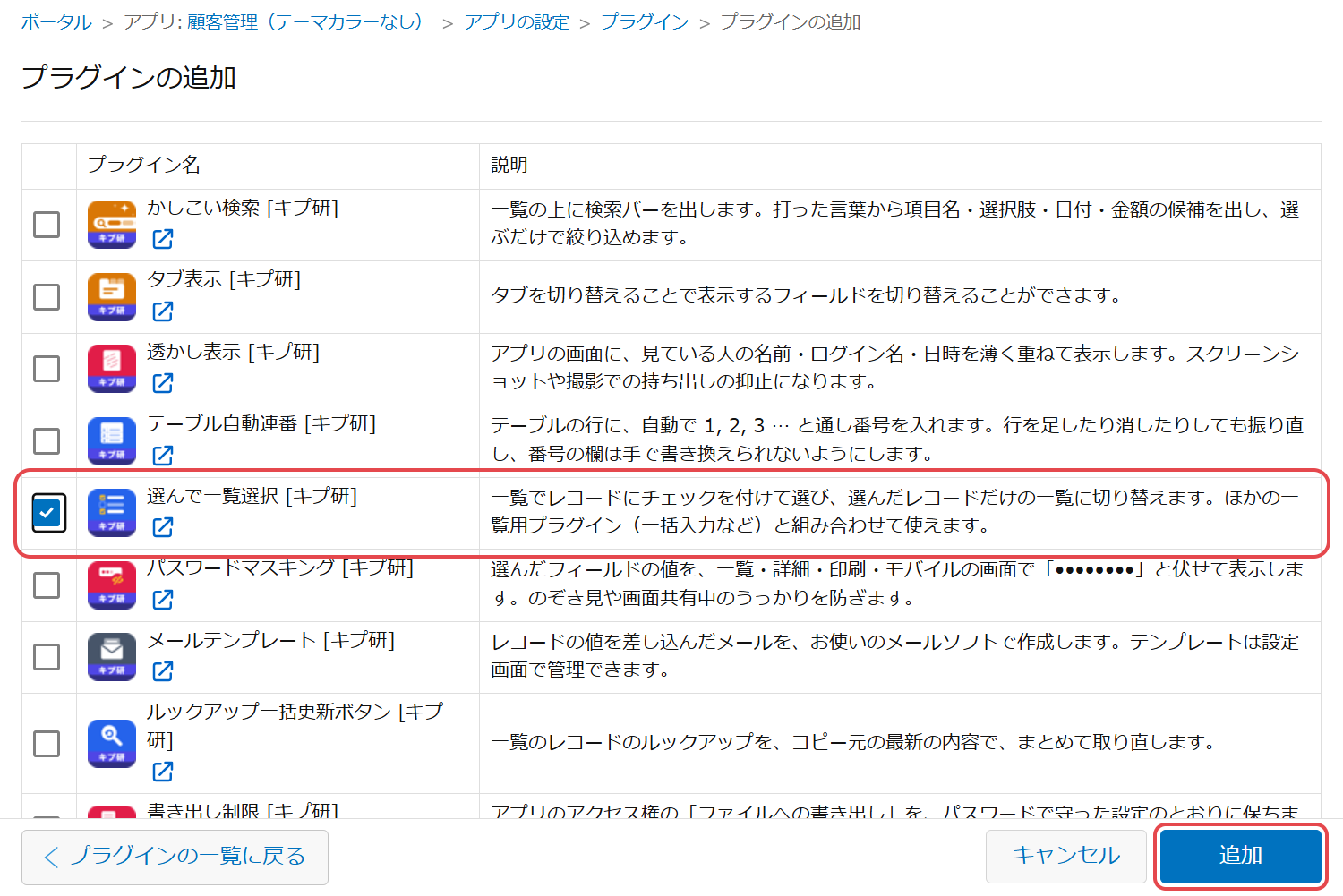This screenshot has width=1343, height=896.
Task: Select the パスワードマスキング checkbox
Action: (47, 585)
